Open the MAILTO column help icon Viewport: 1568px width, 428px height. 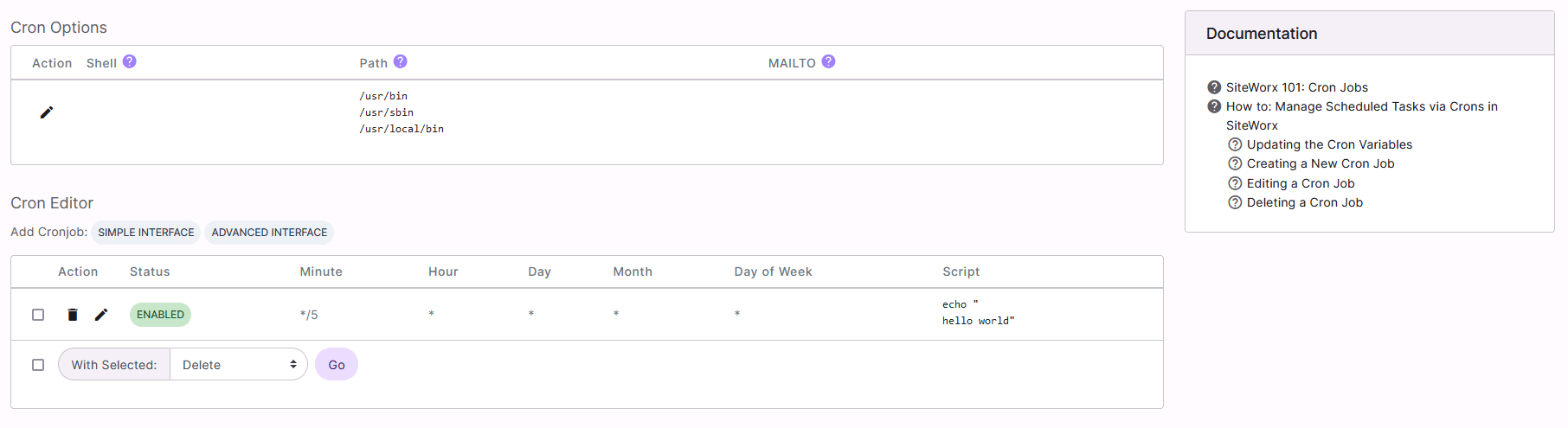click(828, 61)
